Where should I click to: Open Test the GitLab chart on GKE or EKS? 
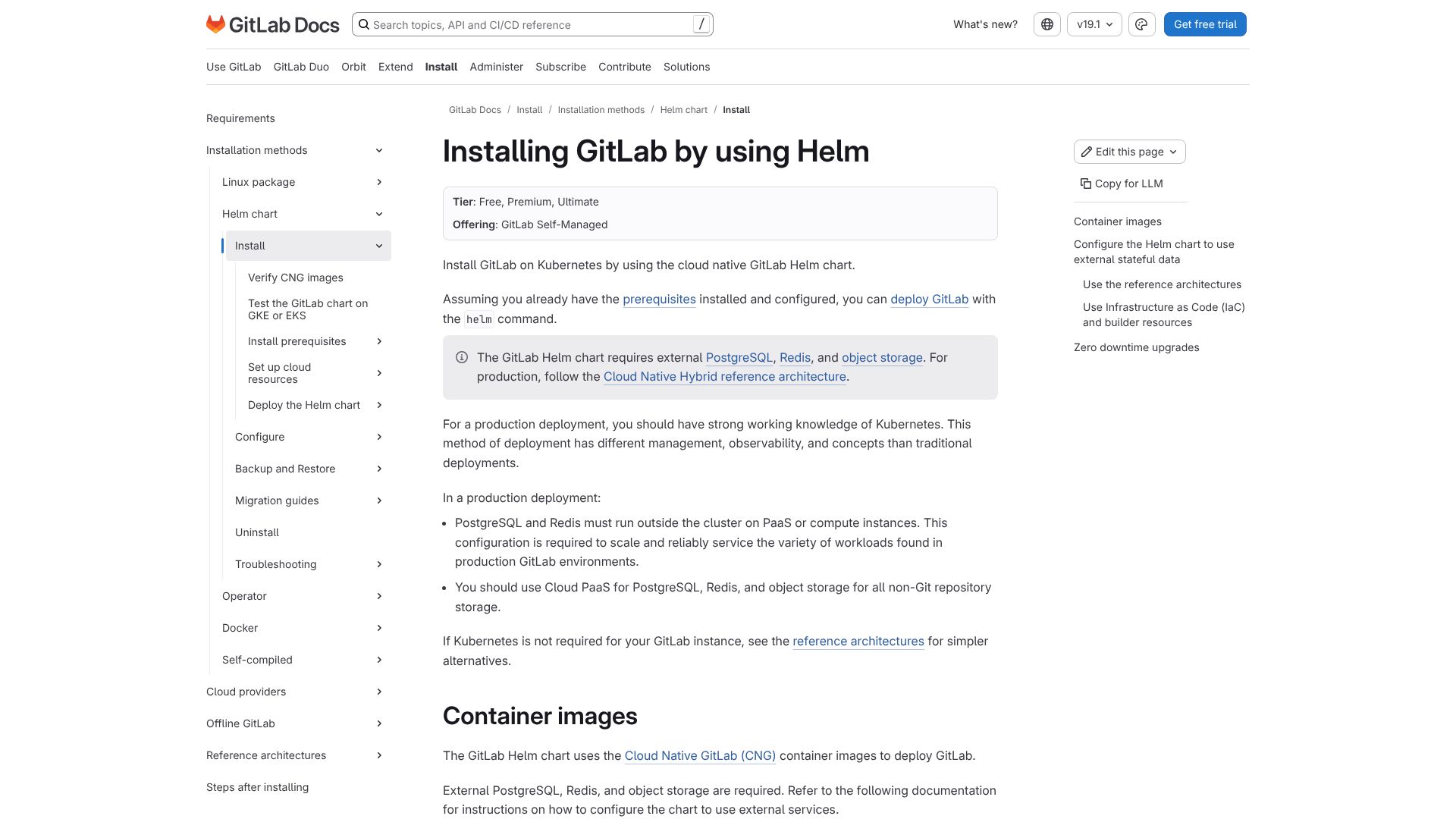[x=308, y=309]
